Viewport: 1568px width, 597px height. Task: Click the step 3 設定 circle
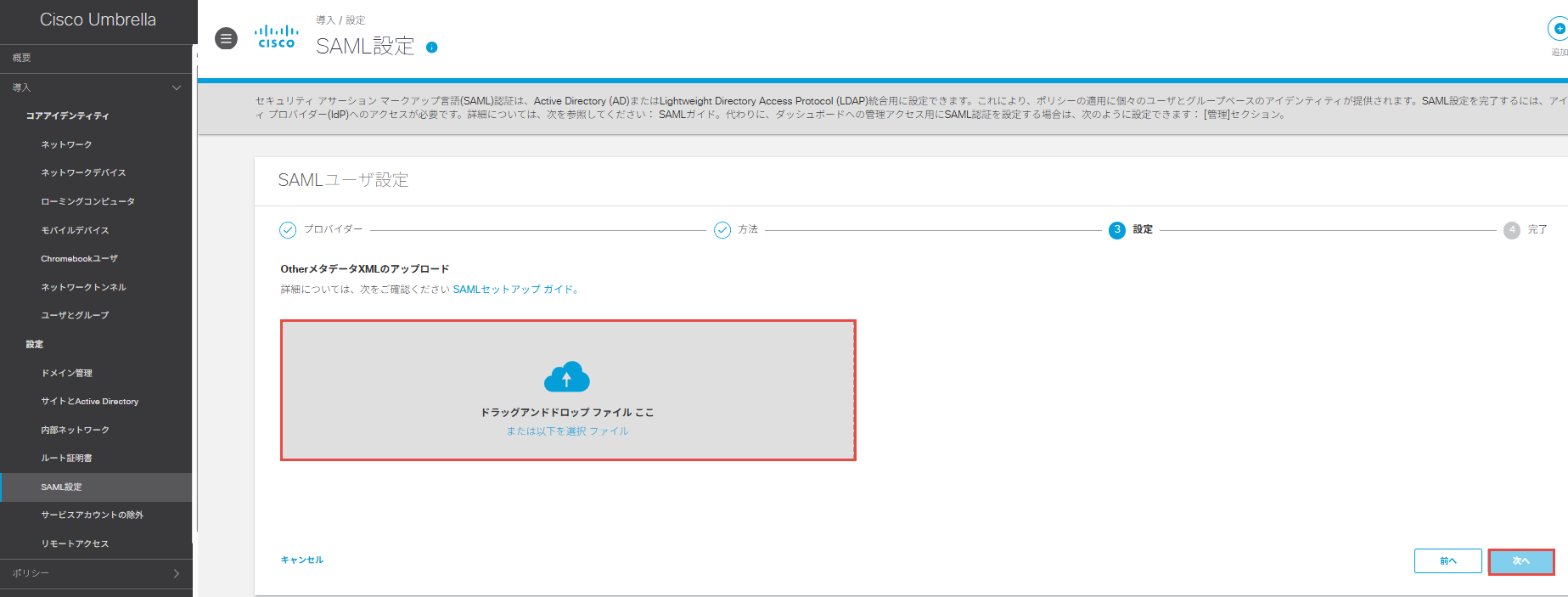pos(1117,230)
